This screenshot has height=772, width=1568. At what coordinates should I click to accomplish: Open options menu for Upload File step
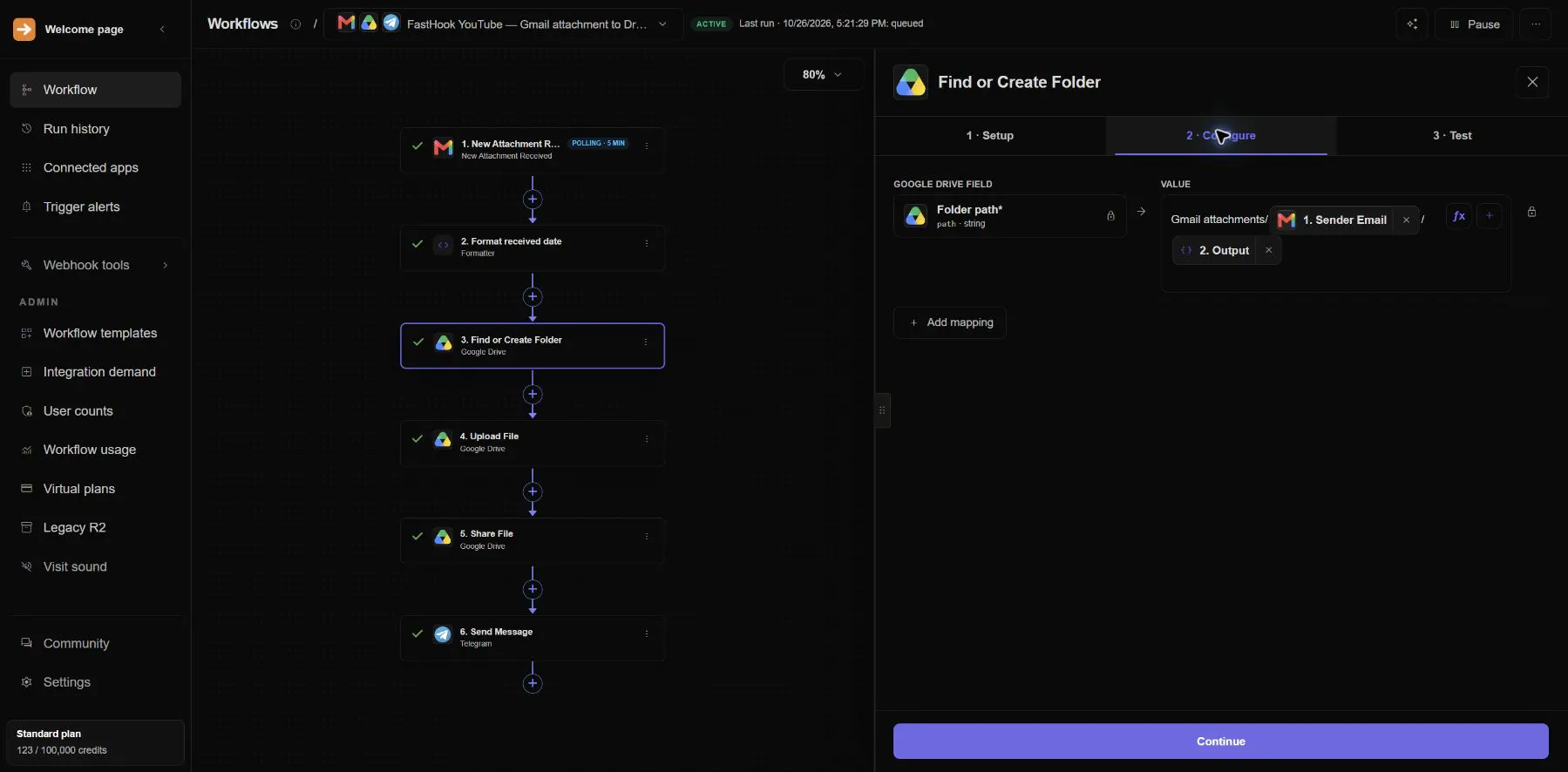(x=647, y=439)
